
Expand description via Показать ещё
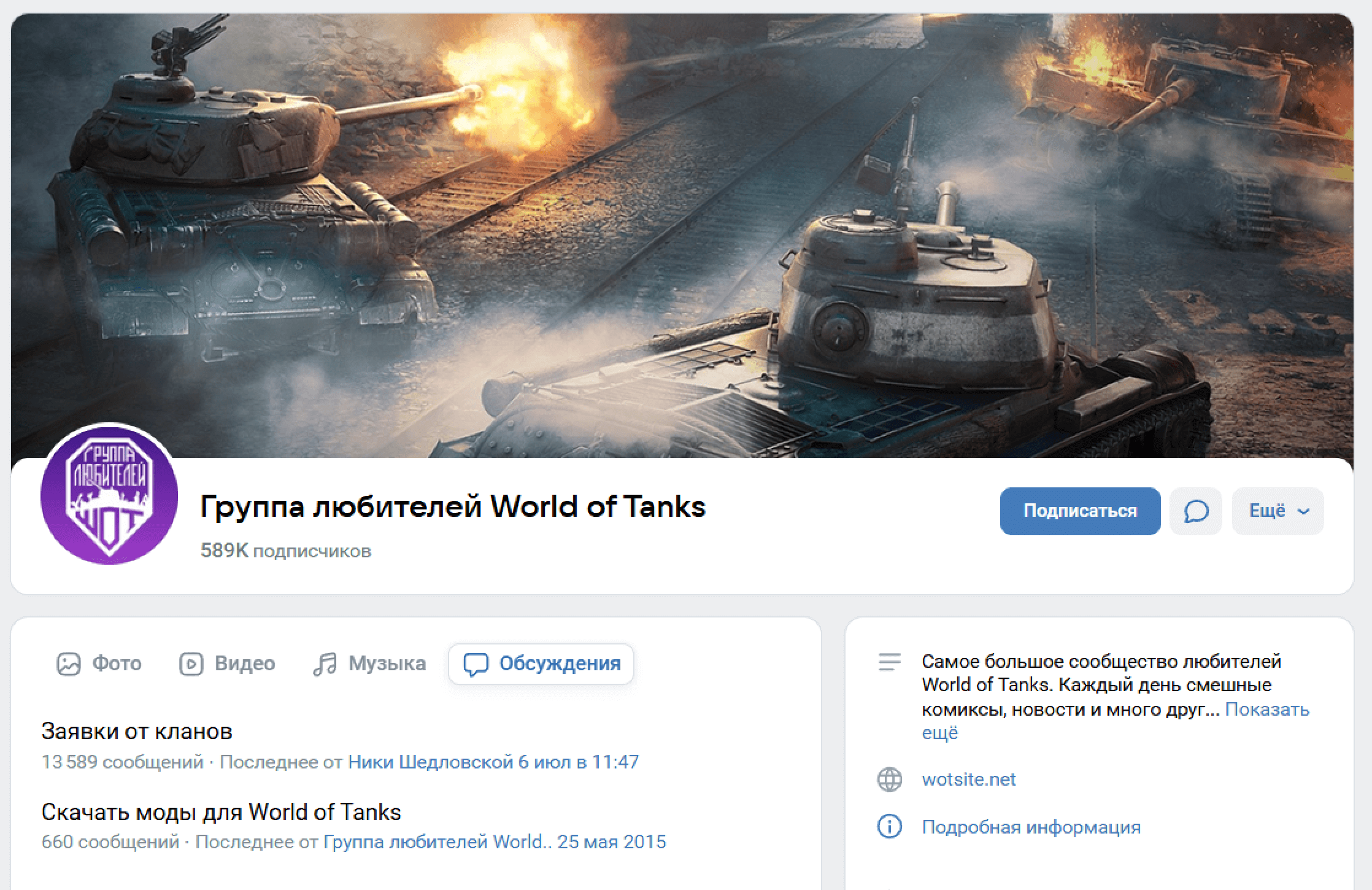coord(1266,710)
